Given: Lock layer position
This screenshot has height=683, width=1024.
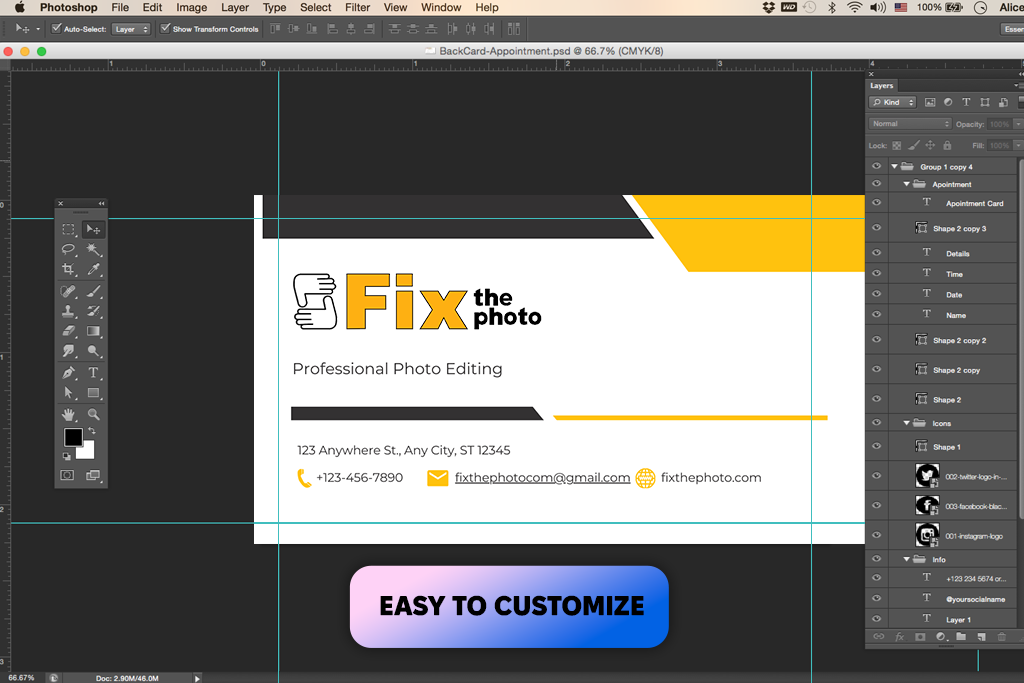Looking at the screenshot, I should (x=930, y=146).
